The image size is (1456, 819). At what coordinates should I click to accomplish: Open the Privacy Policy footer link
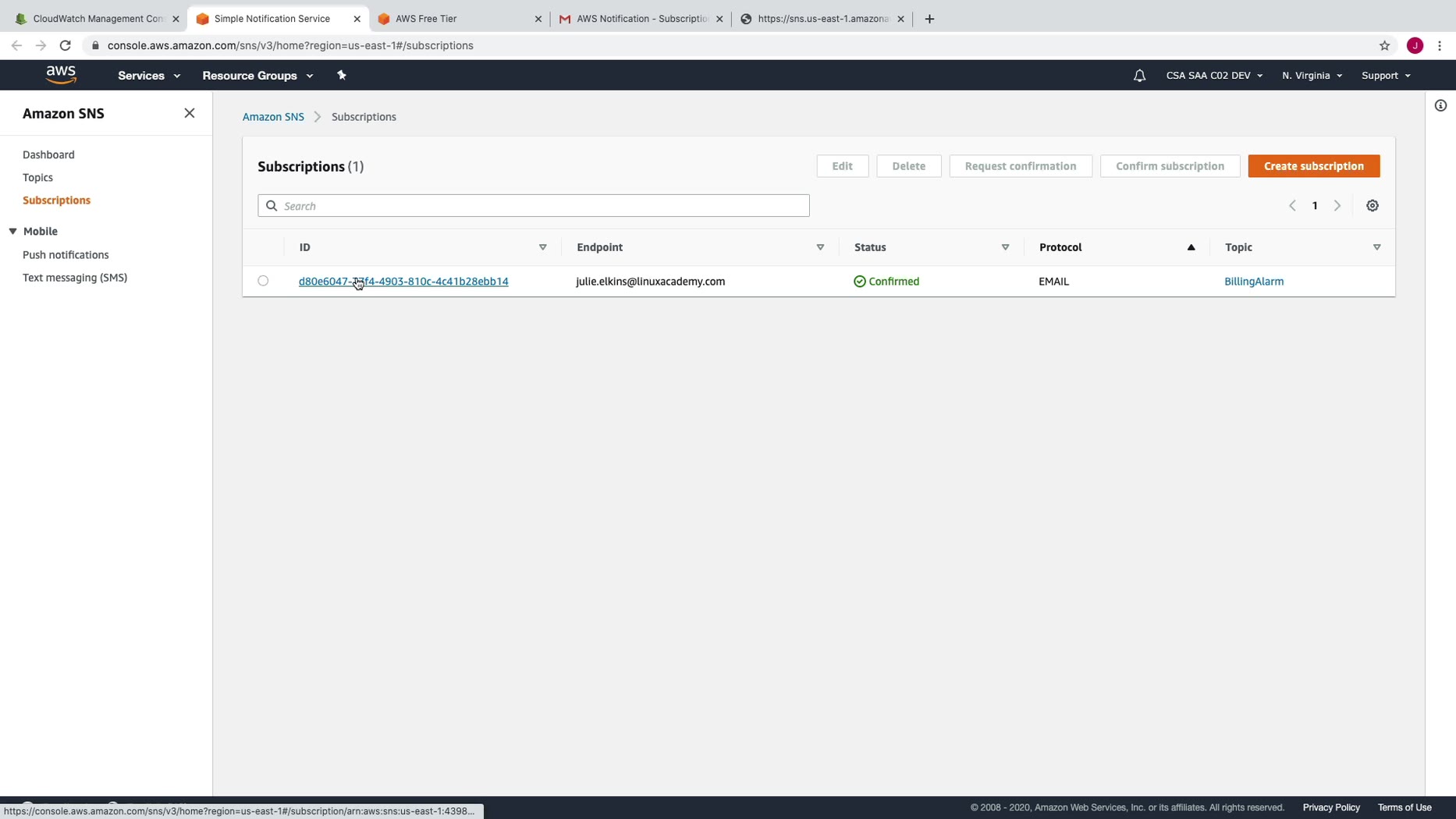click(1330, 807)
